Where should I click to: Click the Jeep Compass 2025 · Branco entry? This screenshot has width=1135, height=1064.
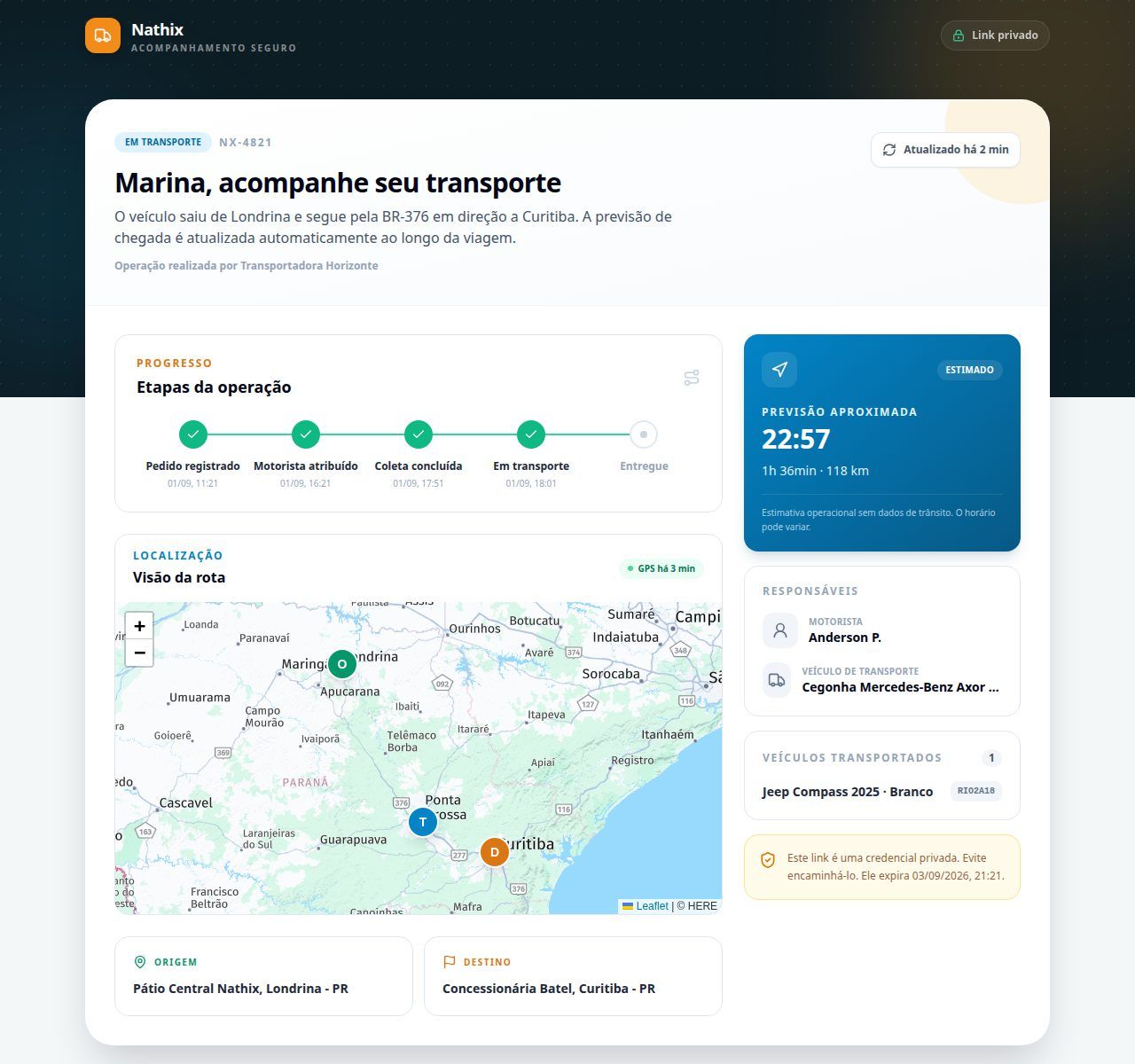click(x=848, y=792)
